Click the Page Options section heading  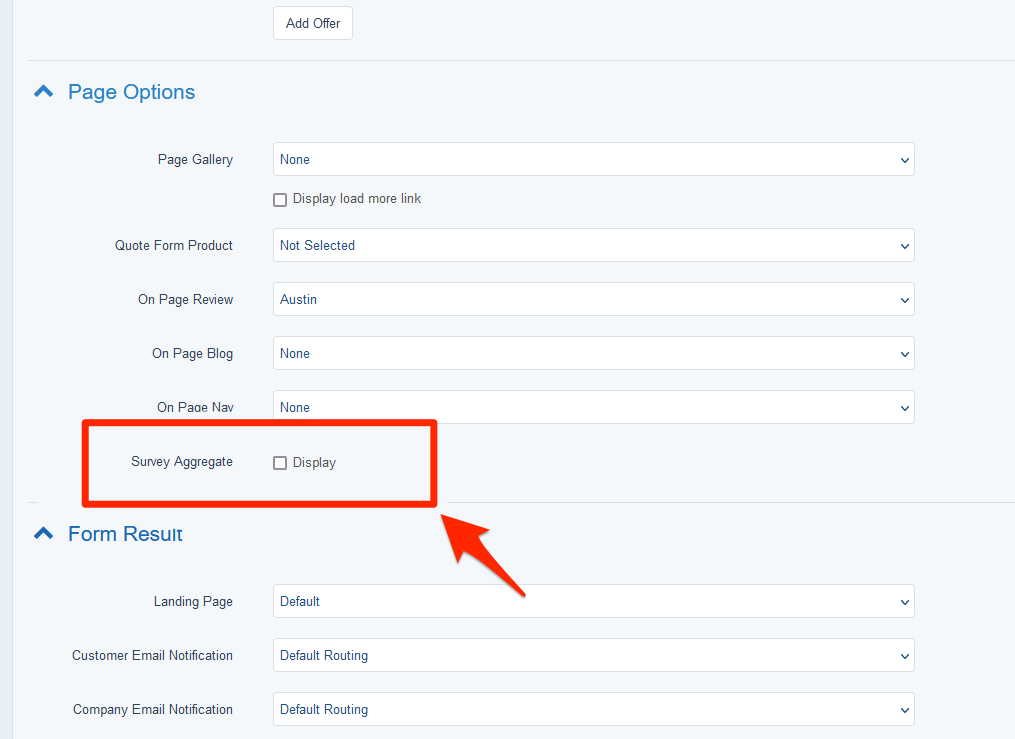pyautogui.click(x=131, y=92)
